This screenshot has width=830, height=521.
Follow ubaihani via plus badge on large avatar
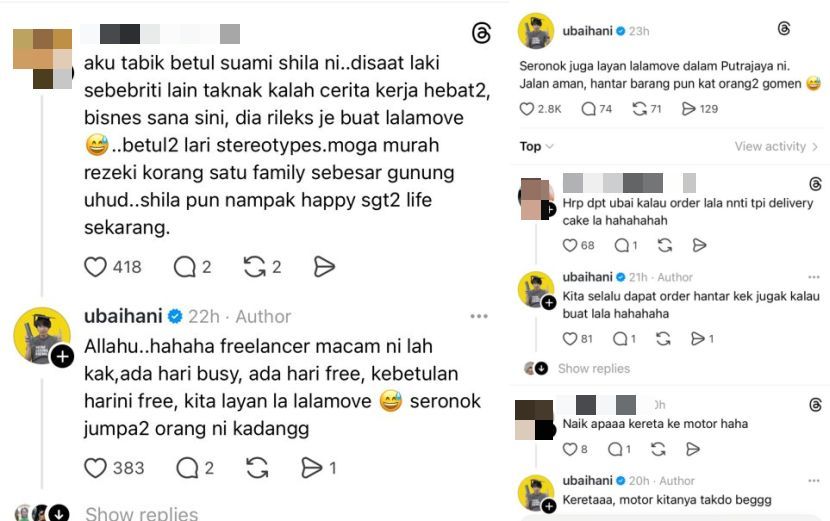(62, 357)
